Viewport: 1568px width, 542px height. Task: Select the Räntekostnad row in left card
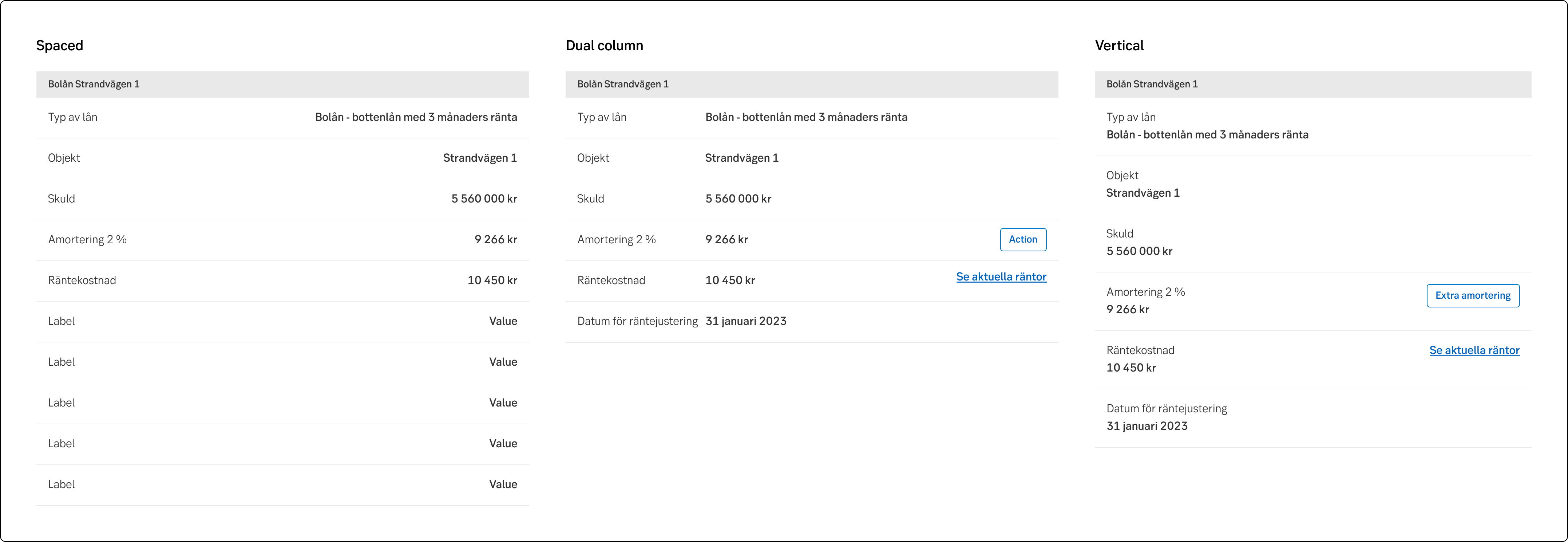coord(82,280)
